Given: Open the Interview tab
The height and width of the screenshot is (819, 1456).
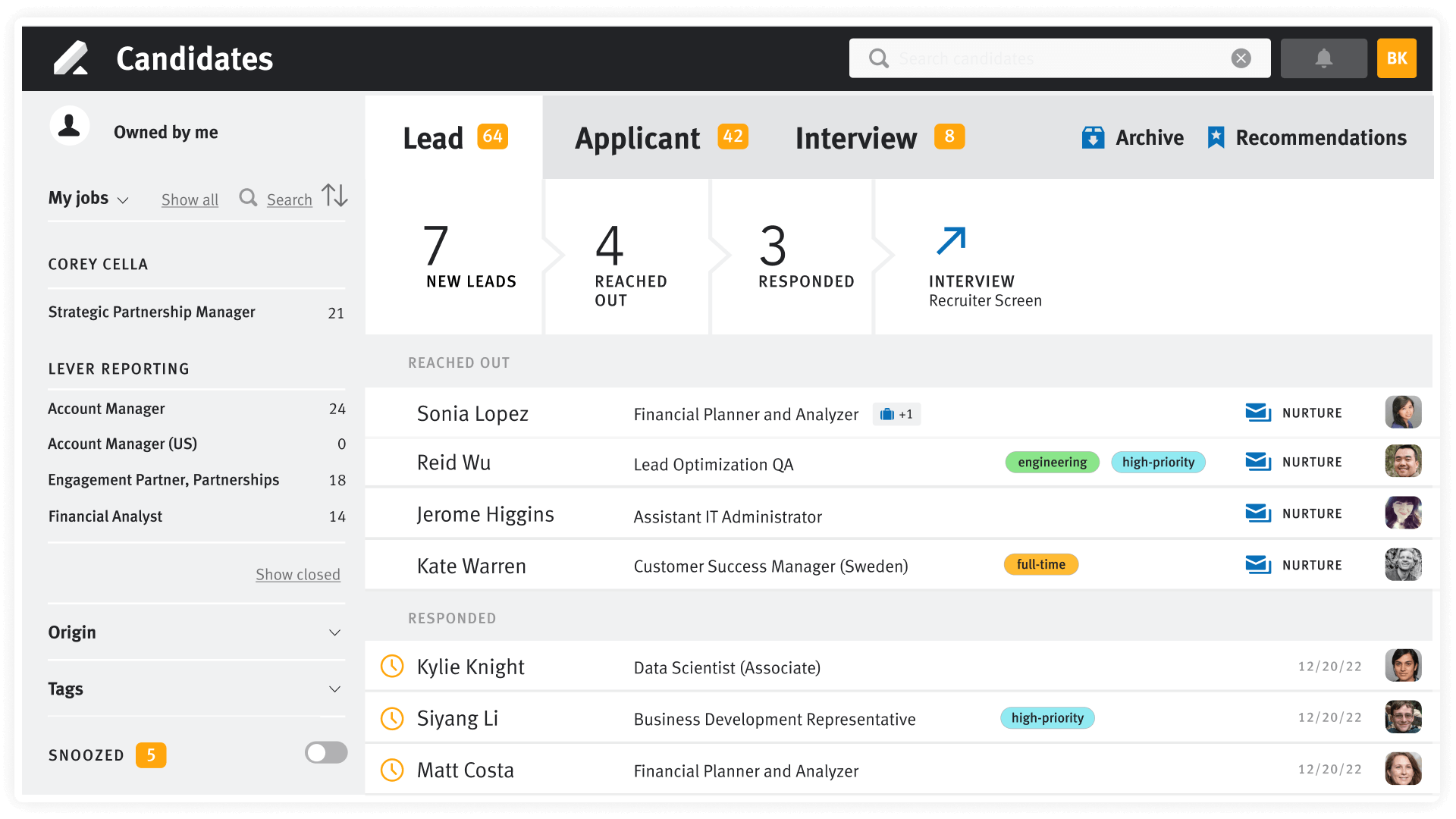Looking at the screenshot, I should coord(856,137).
